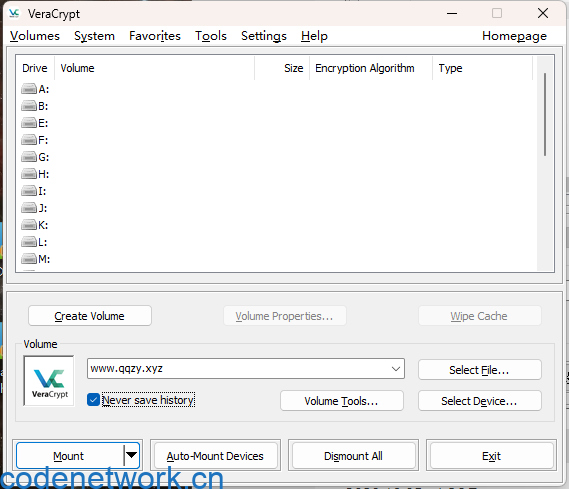Select drive J: icon in list
Viewport: 569px width, 489px height.
[x=29, y=208]
